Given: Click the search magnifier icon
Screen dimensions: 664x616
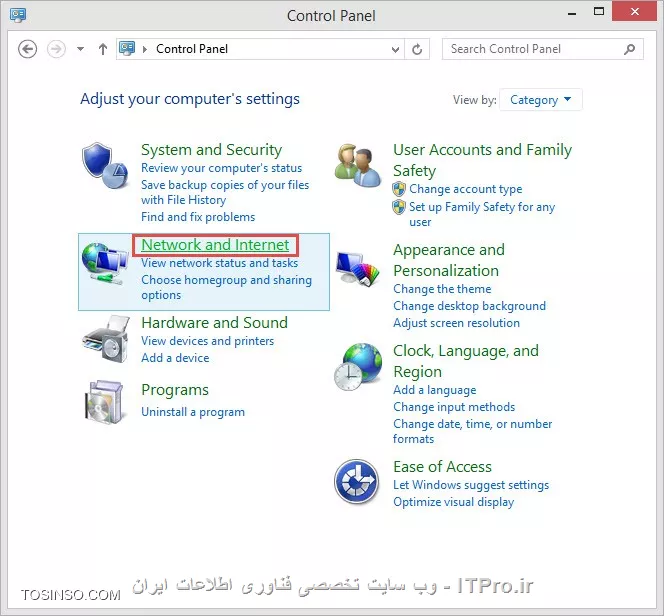Looking at the screenshot, I should click(630, 49).
